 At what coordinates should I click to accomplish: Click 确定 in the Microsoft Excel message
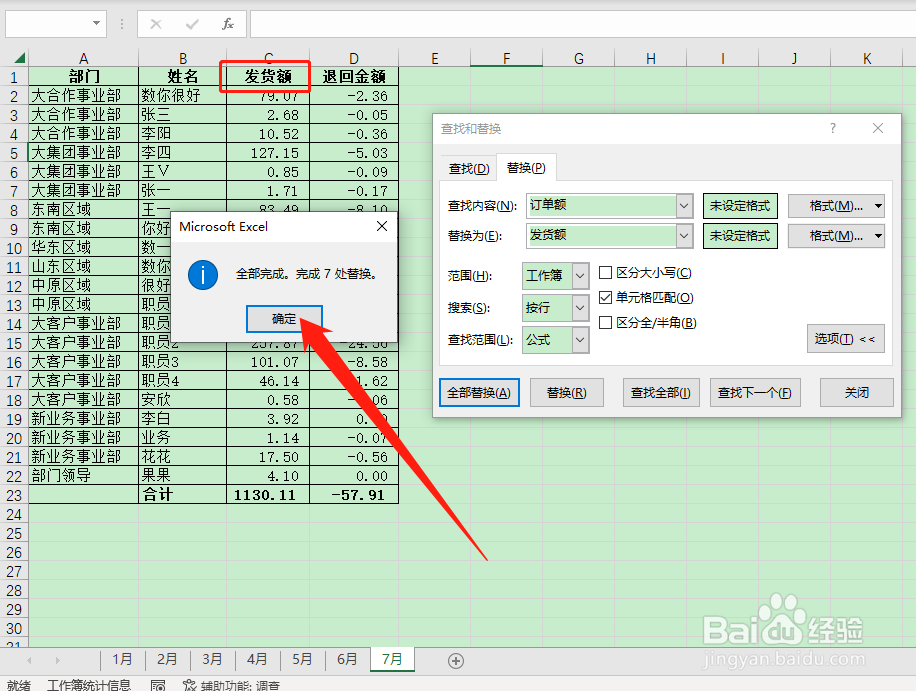(x=284, y=319)
